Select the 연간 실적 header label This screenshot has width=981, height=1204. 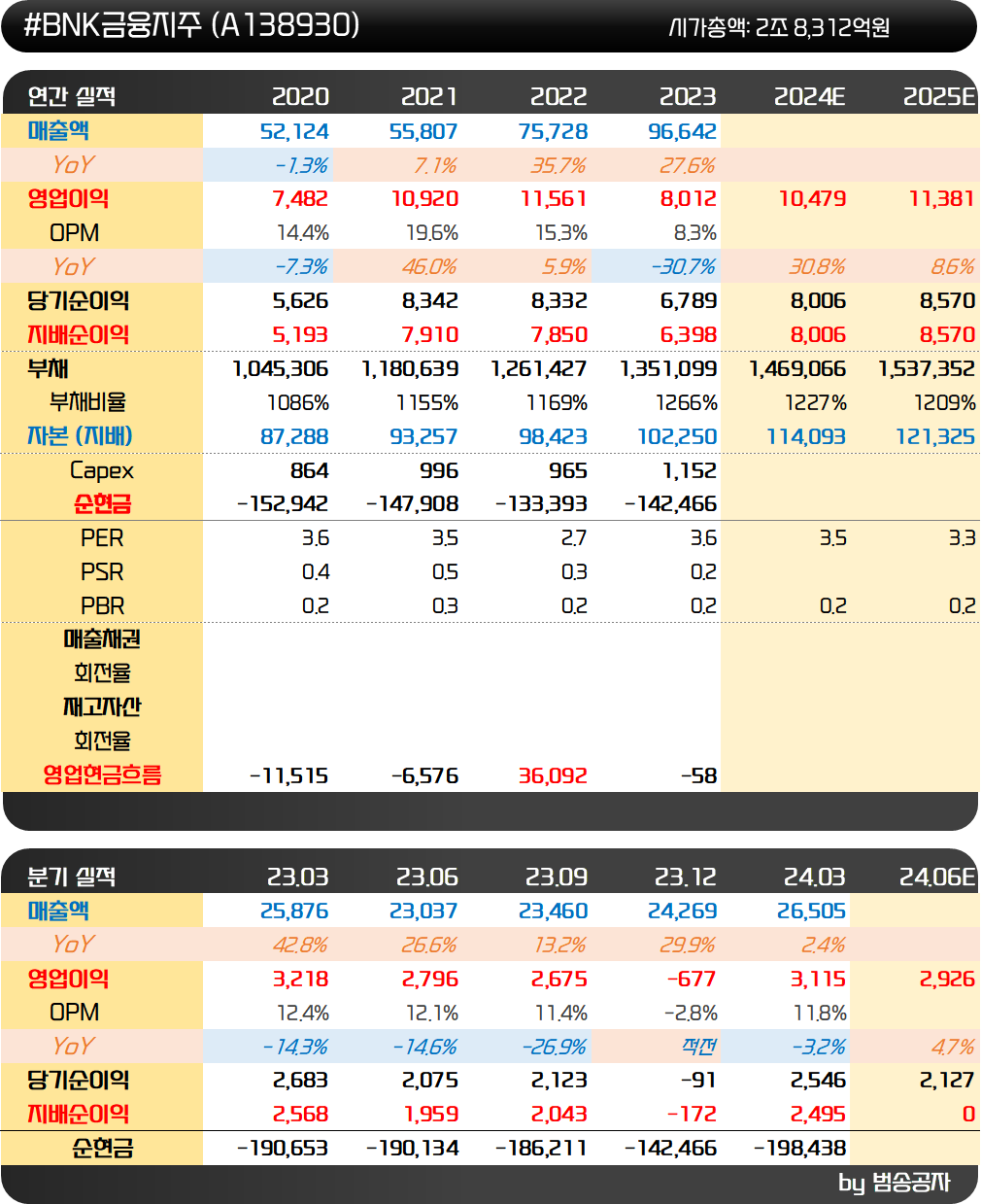[x=72, y=96]
